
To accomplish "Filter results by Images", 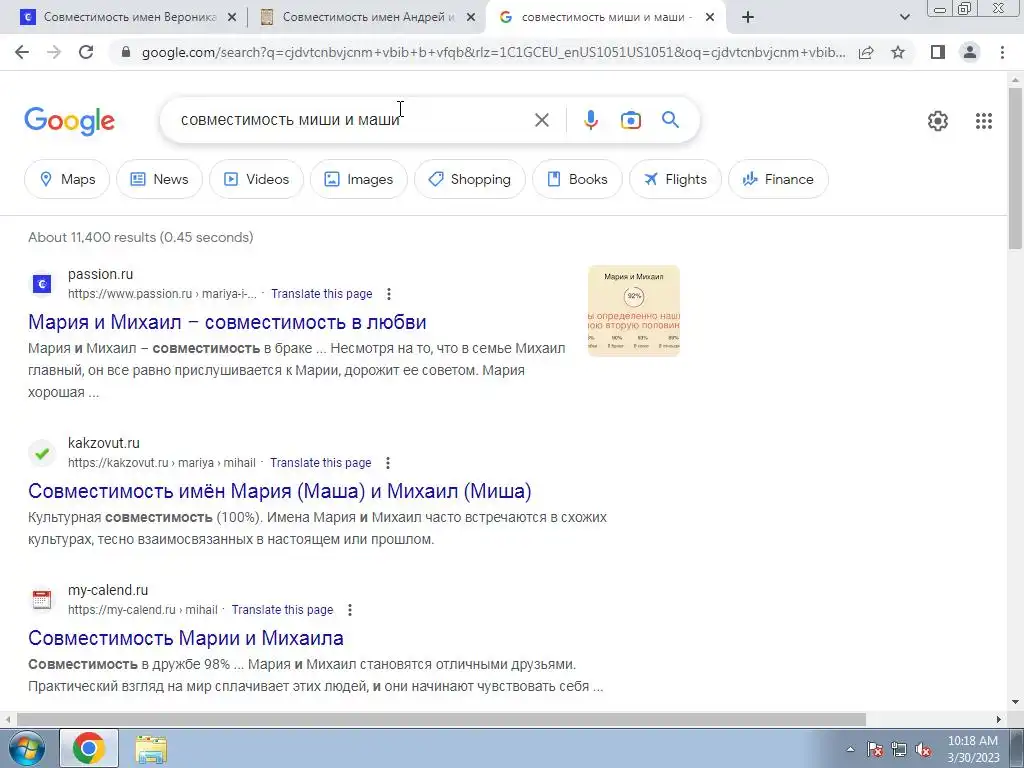I will click(359, 179).
